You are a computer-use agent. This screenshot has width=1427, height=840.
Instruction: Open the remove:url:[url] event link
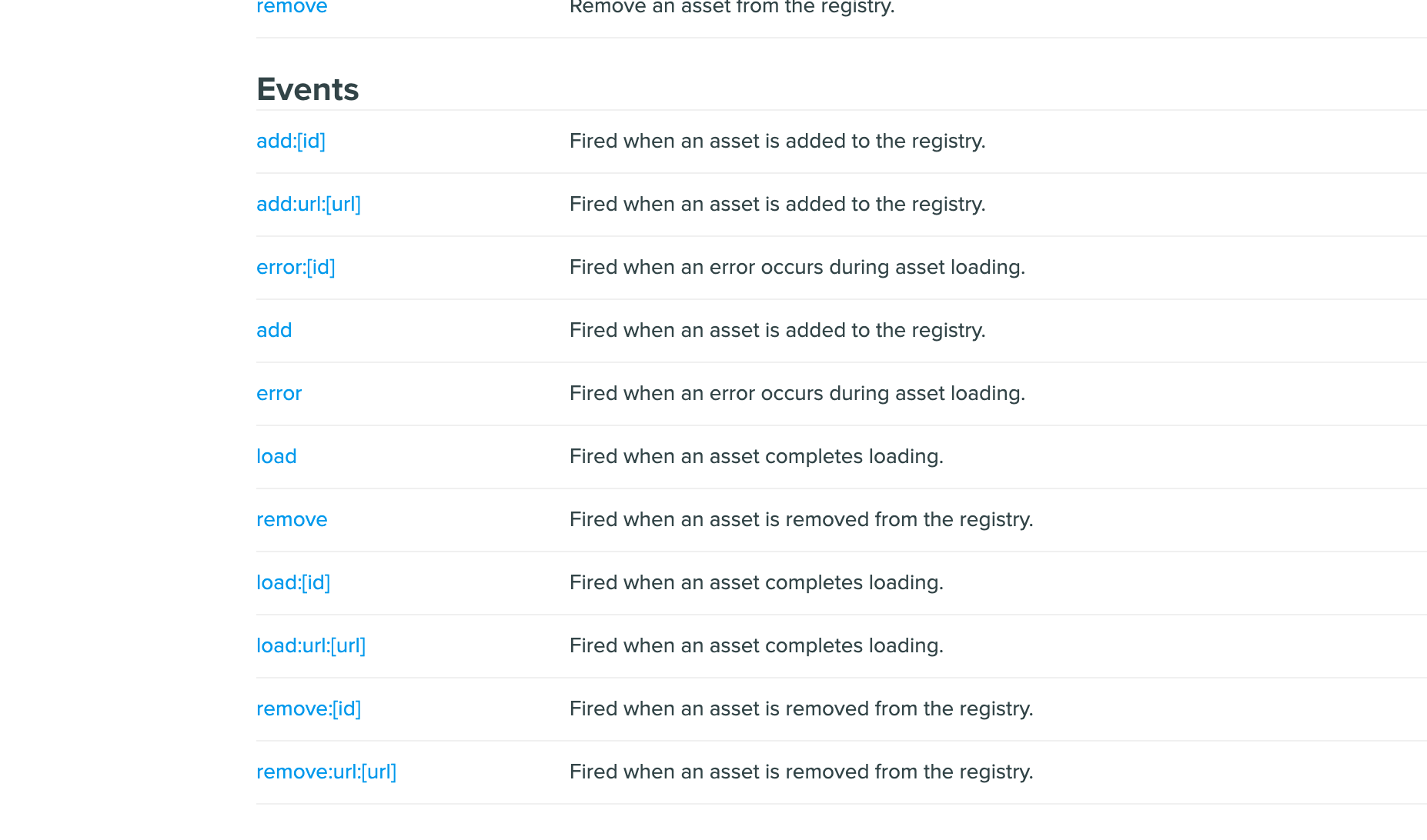pyautogui.click(x=326, y=772)
